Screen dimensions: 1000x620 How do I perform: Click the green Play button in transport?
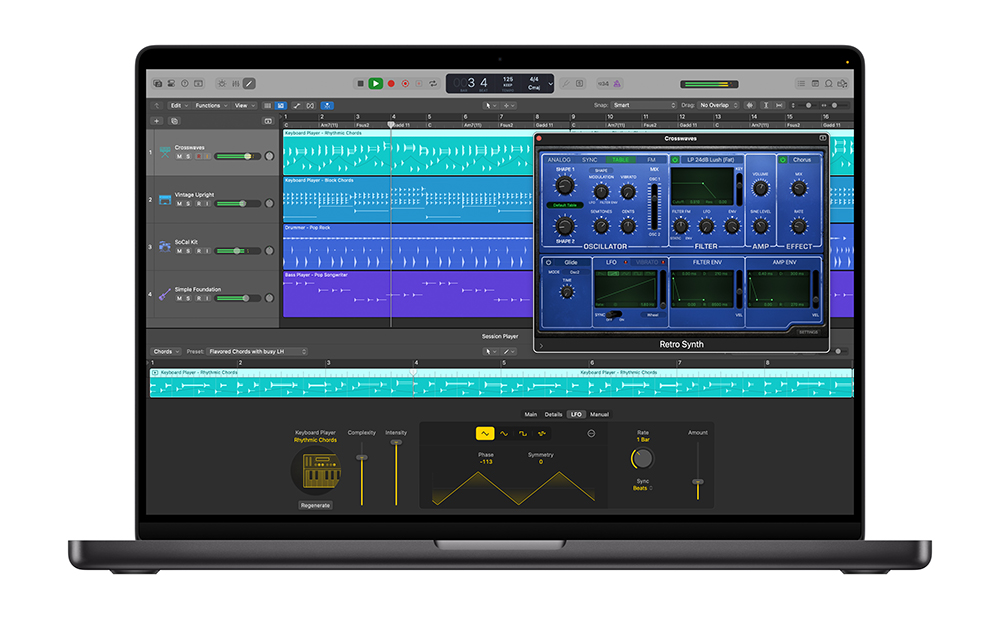[375, 84]
